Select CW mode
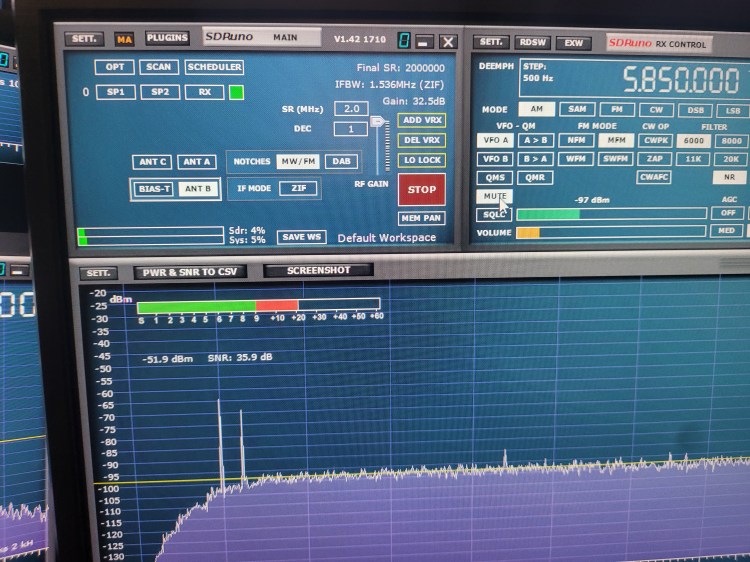The width and height of the screenshot is (750, 562). 656,110
